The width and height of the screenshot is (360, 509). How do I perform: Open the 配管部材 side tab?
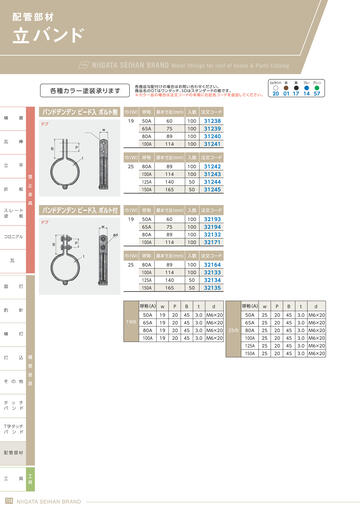pyautogui.click(x=13, y=453)
